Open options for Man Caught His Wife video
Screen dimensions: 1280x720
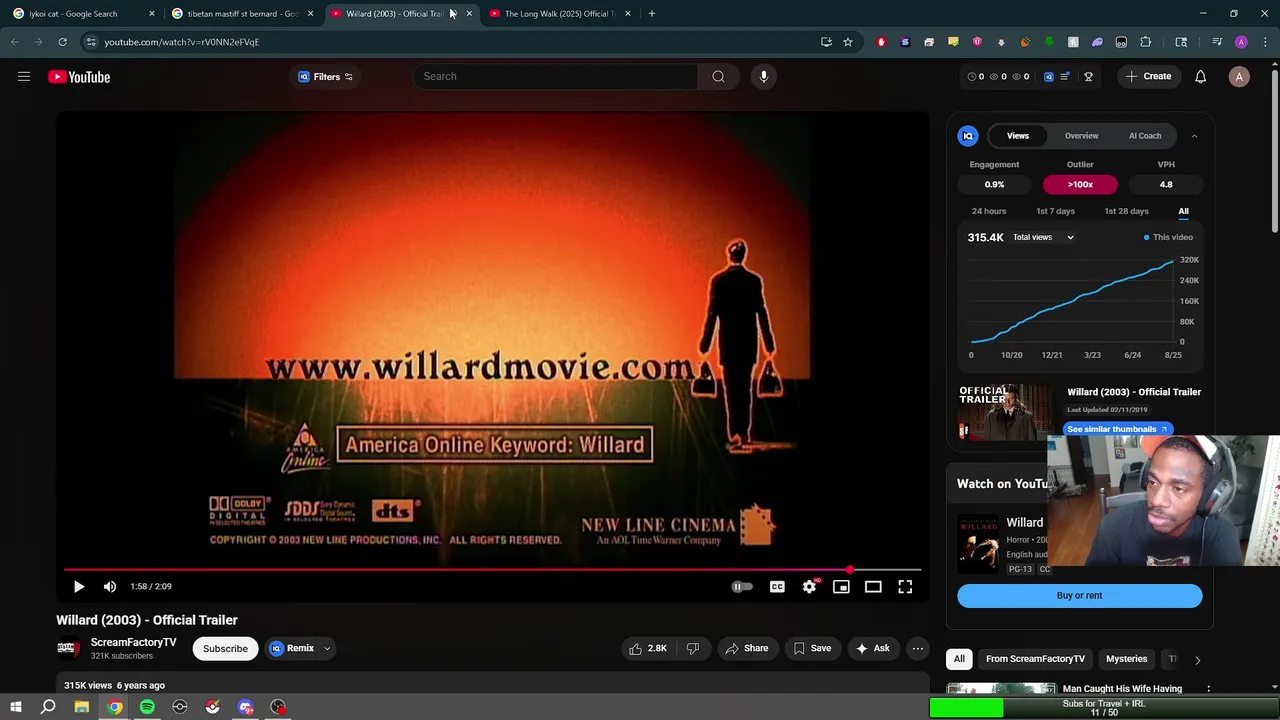click(1208, 689)
